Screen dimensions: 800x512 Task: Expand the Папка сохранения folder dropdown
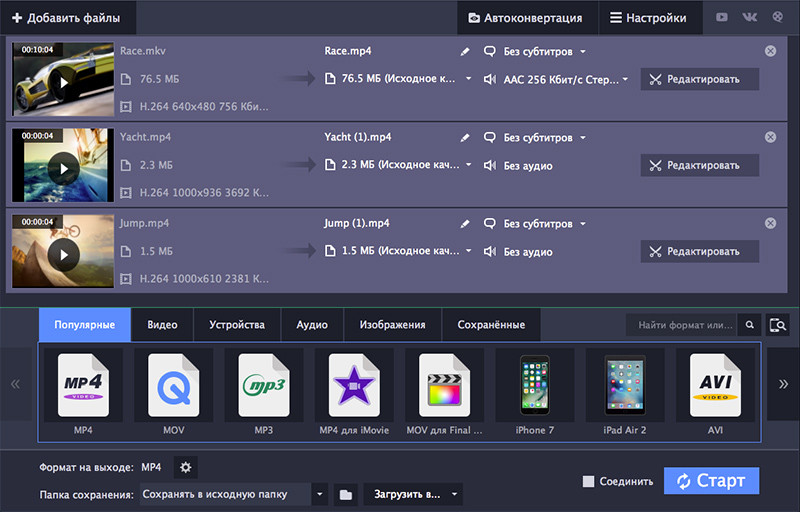320,494
